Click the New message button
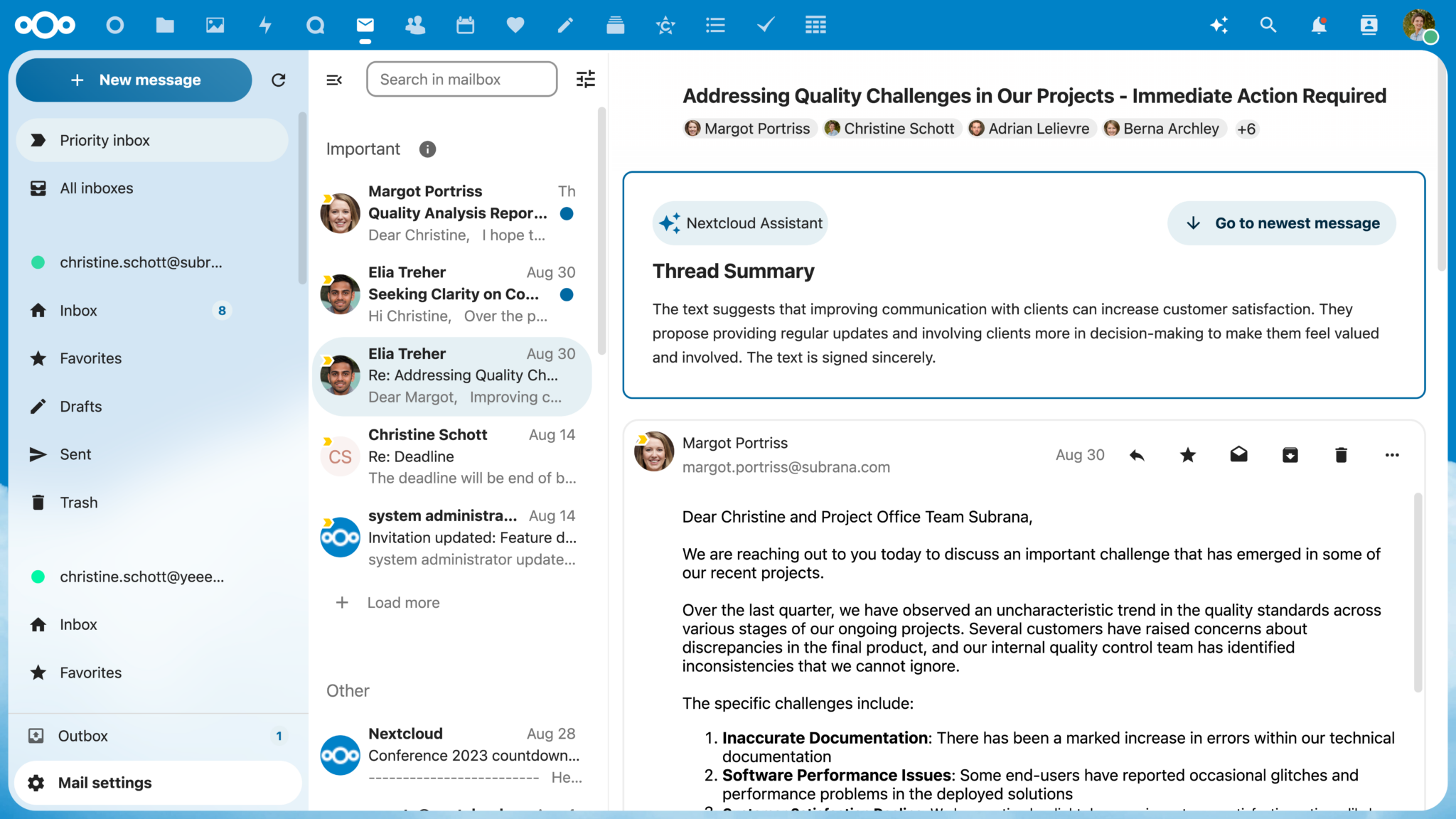 [134, 80]
